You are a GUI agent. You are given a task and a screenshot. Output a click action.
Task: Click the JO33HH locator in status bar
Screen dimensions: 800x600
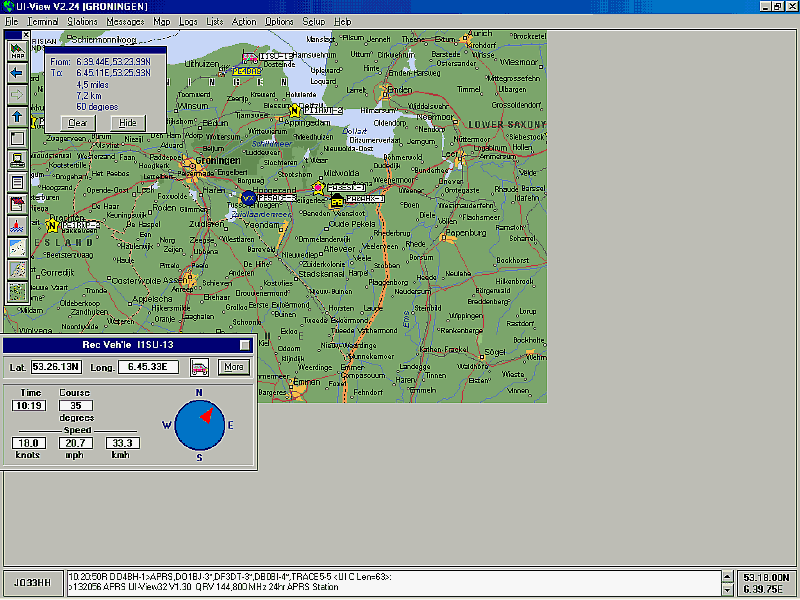pyautogui.click(x=32, y=583)
